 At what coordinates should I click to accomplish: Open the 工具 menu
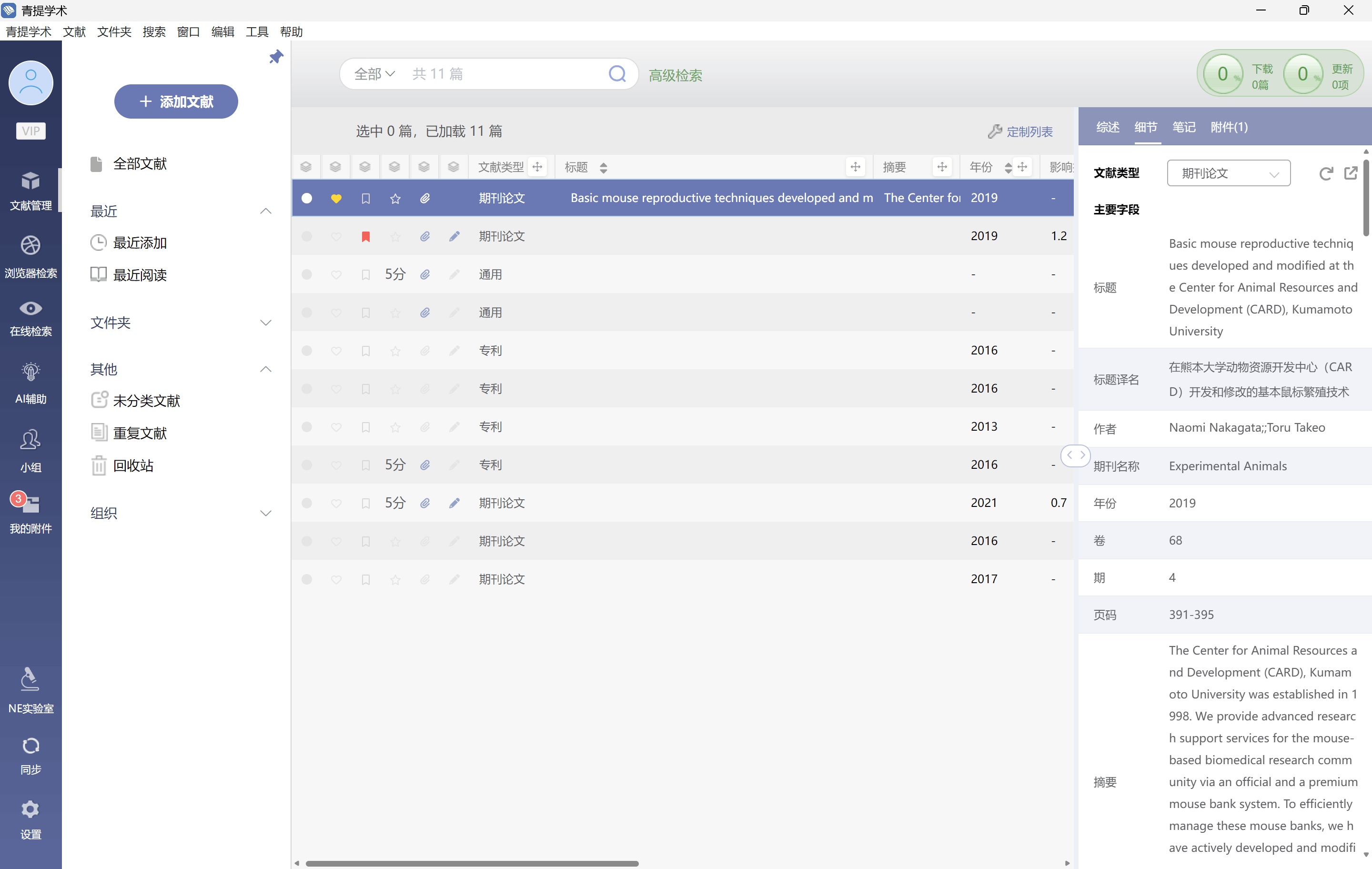(256, 32)
